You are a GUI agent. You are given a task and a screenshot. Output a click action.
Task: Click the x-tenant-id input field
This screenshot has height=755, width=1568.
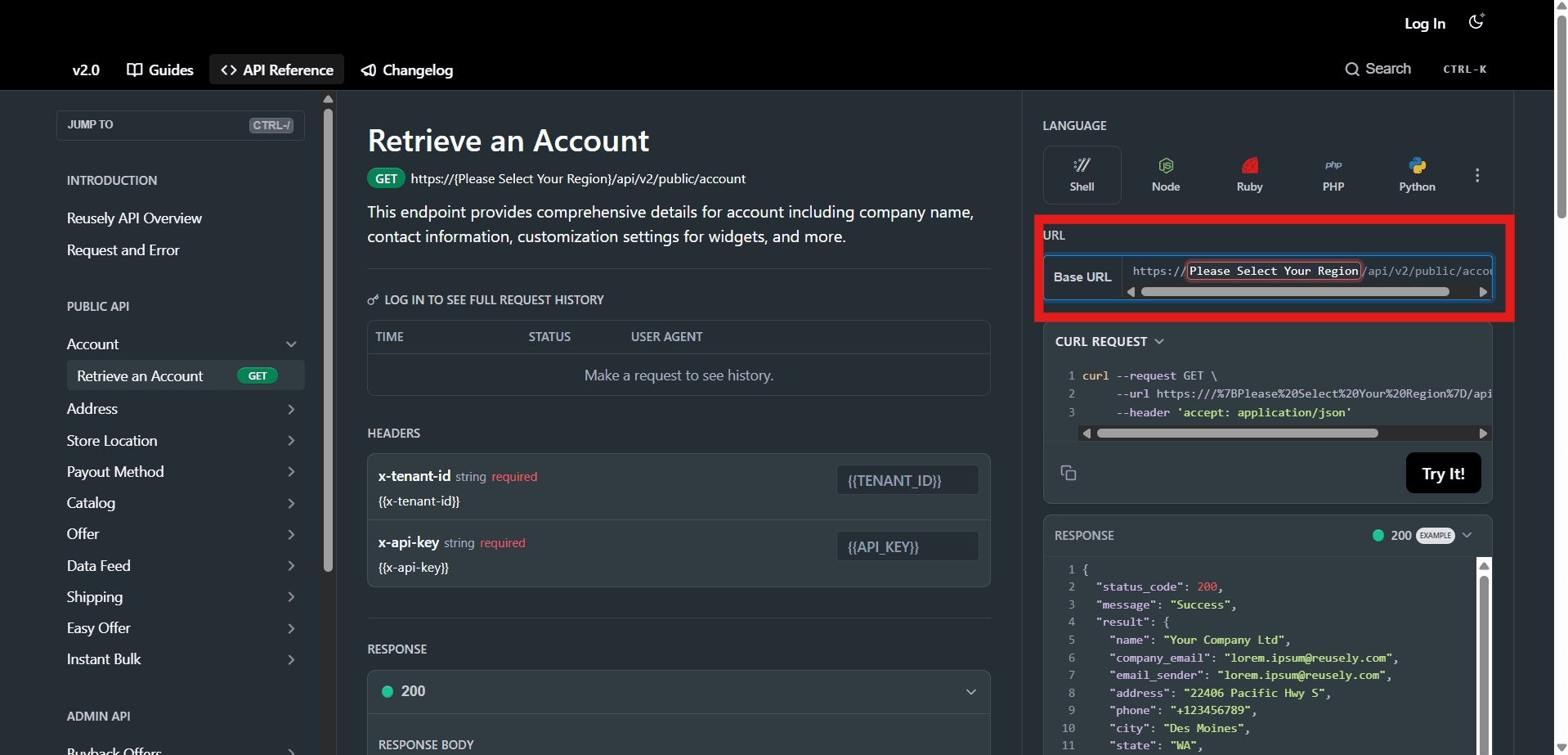coord(907,480)
